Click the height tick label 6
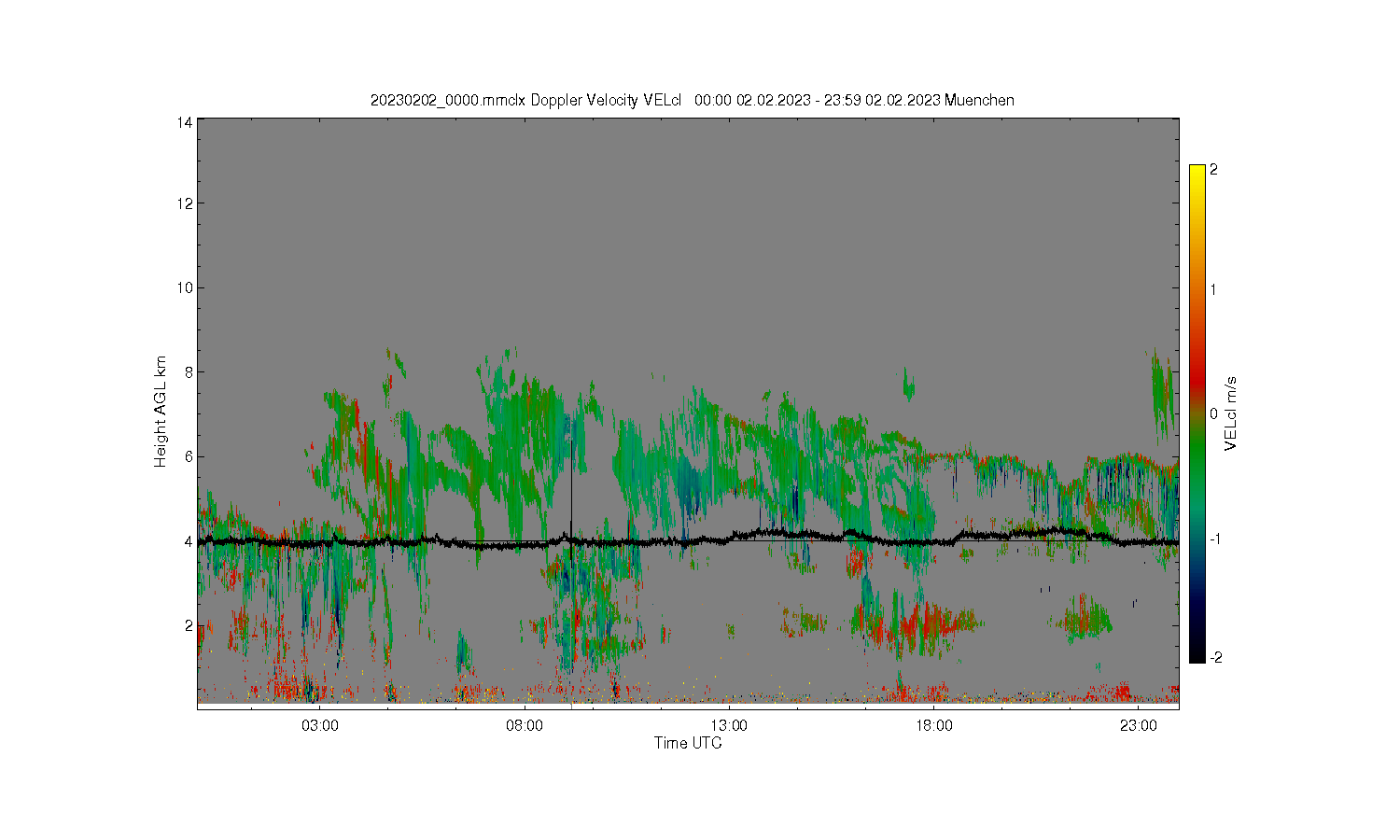This screenshot has width=1400, height=840. click(189, 456)
